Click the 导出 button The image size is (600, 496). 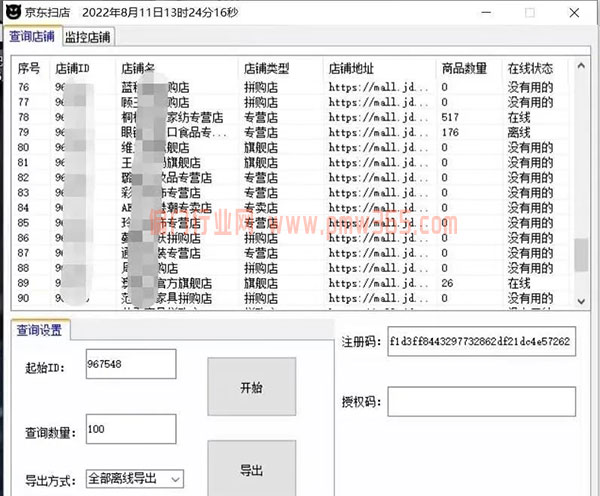[251, 470]
